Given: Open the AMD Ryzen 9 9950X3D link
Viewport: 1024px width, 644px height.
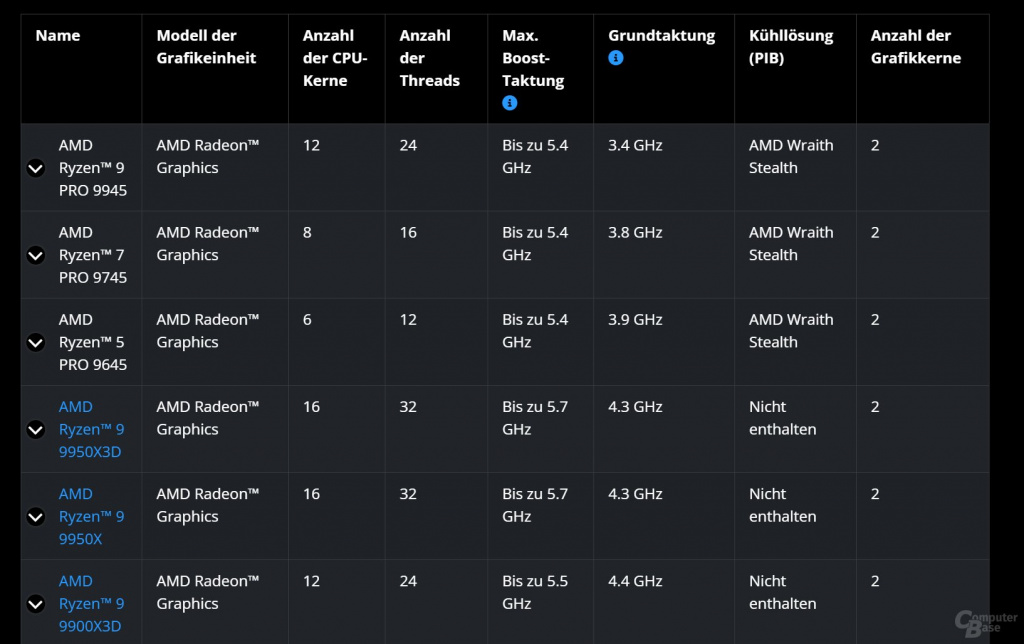Looking at the screenshot, I should point(91,429).
